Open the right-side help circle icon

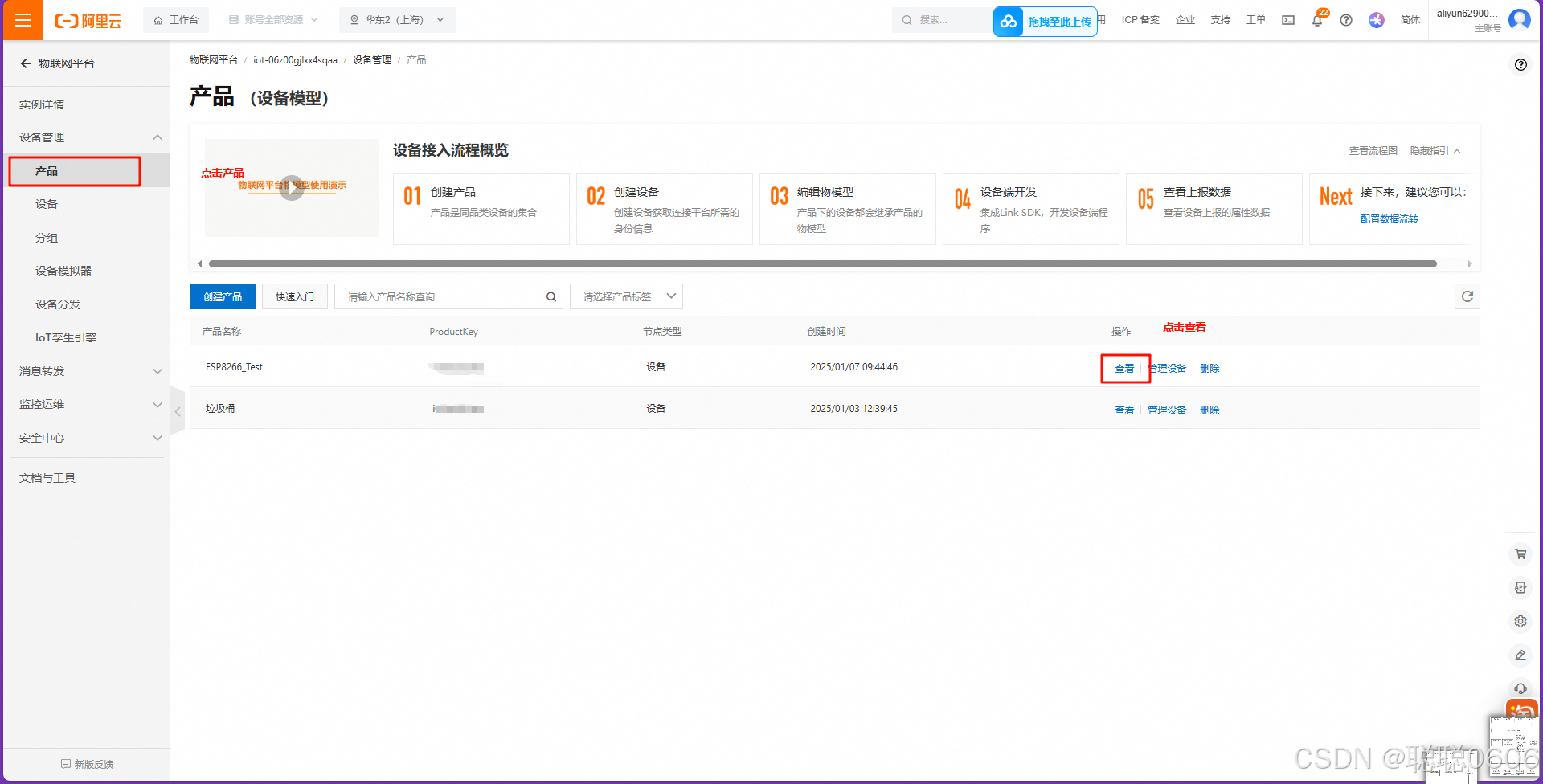coord(1520,65)
